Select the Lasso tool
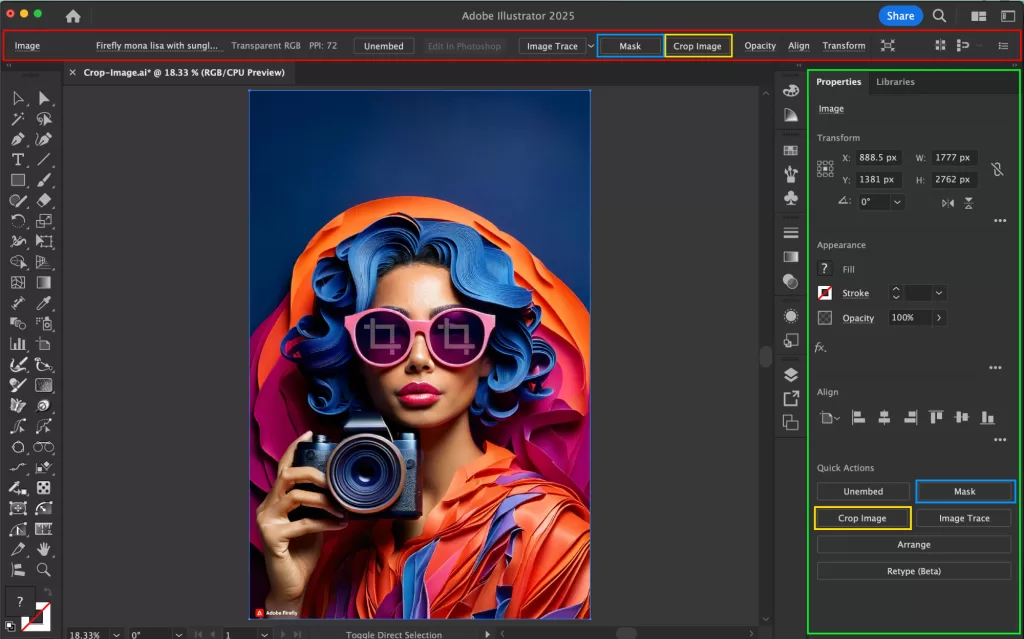The height and width of the screenshot is (639, 1024). click(x=44, y=119)
